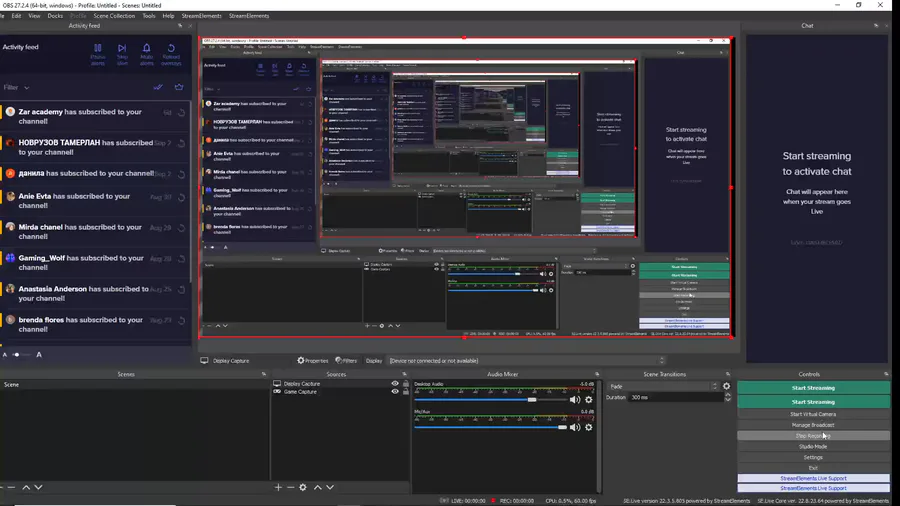Click the top Start Streaming button
The image size is (900, 506).
(813, 388)
